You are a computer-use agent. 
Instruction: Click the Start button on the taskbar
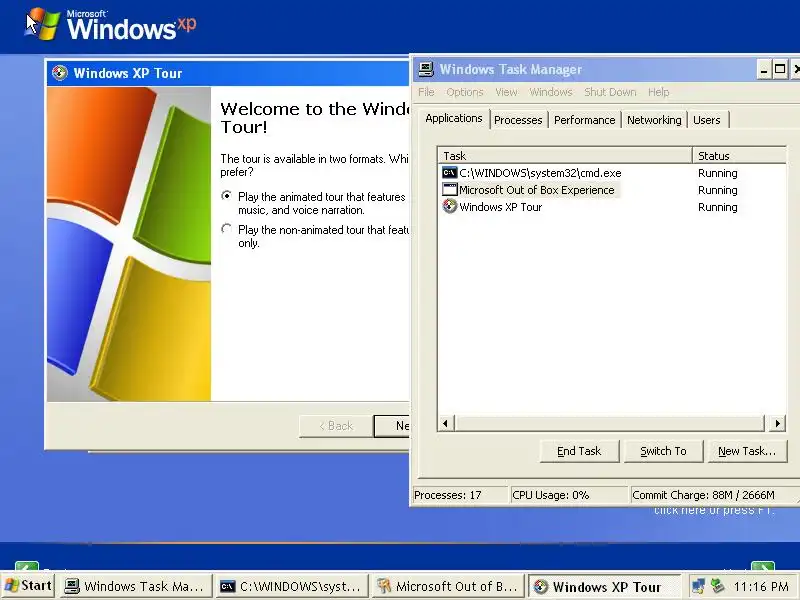tap(29, 586)
